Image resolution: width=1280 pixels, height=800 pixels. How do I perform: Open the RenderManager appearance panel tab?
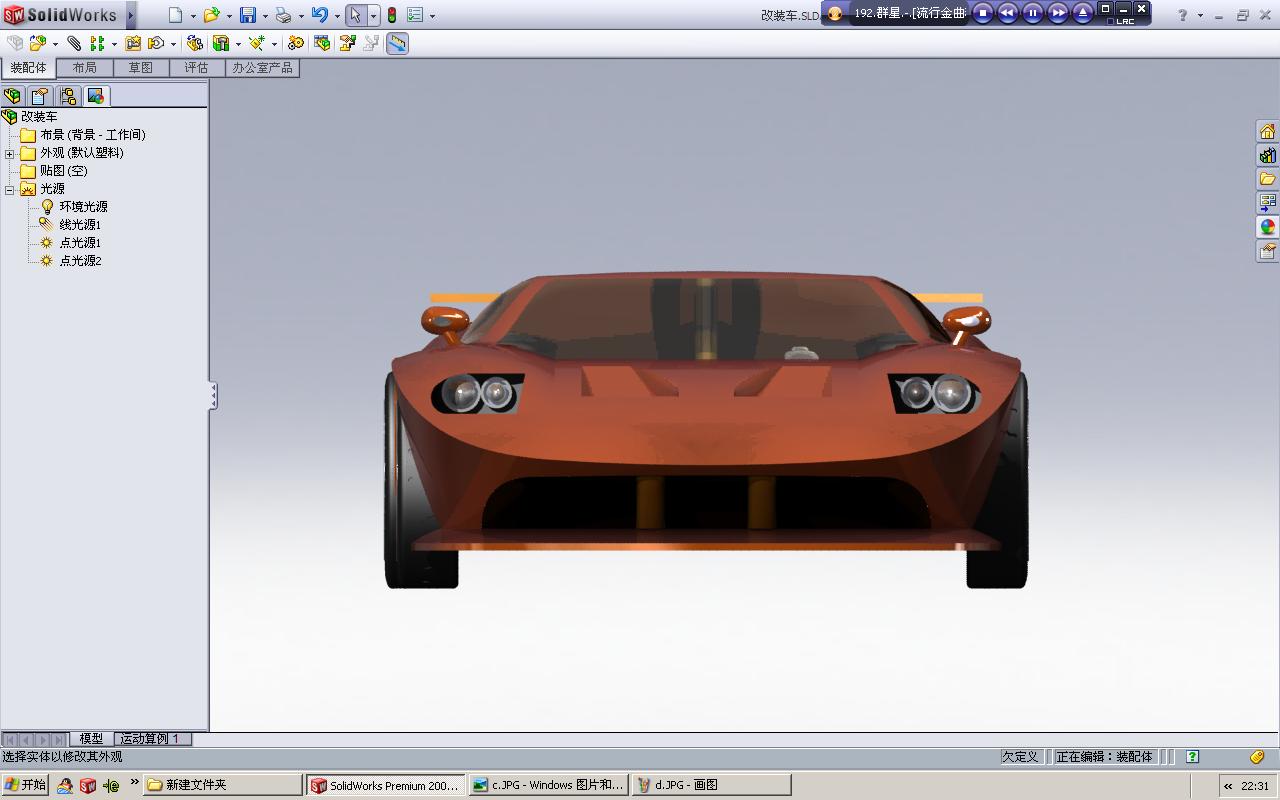click(96, 96)
